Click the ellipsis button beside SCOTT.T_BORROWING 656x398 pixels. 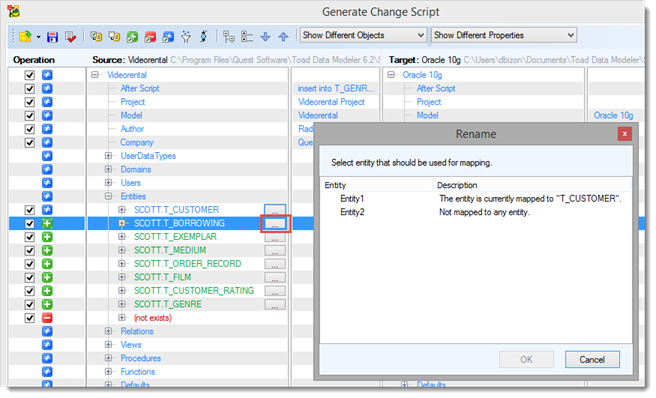coord(275,224)
